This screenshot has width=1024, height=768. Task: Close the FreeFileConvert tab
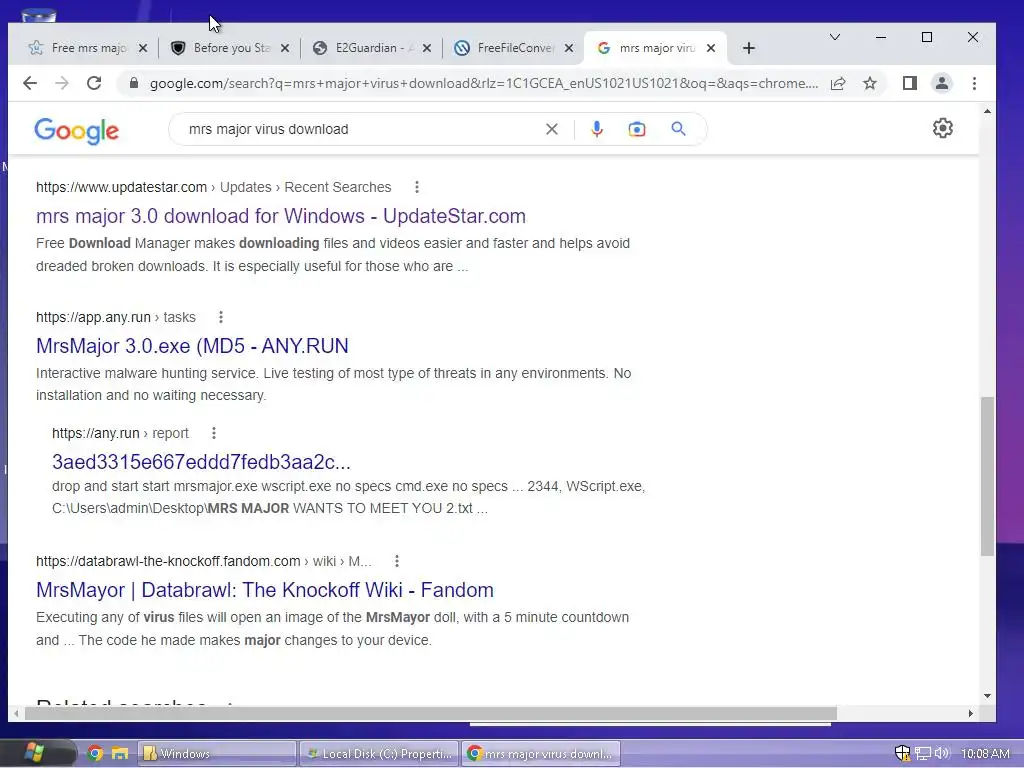pos(569,48)
